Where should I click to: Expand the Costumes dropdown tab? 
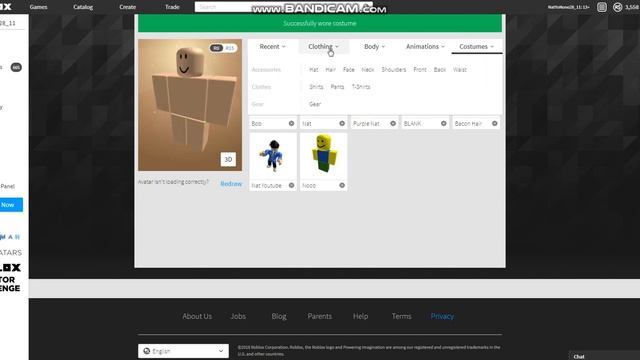(476, 47)
